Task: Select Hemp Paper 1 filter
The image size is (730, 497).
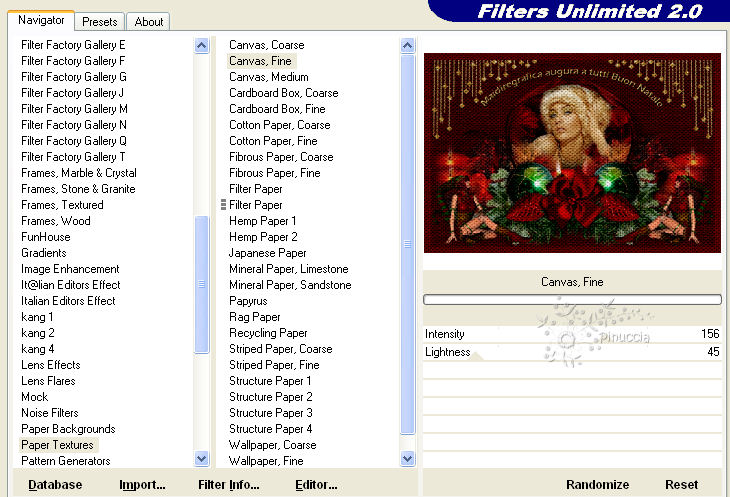Action: 262,221
